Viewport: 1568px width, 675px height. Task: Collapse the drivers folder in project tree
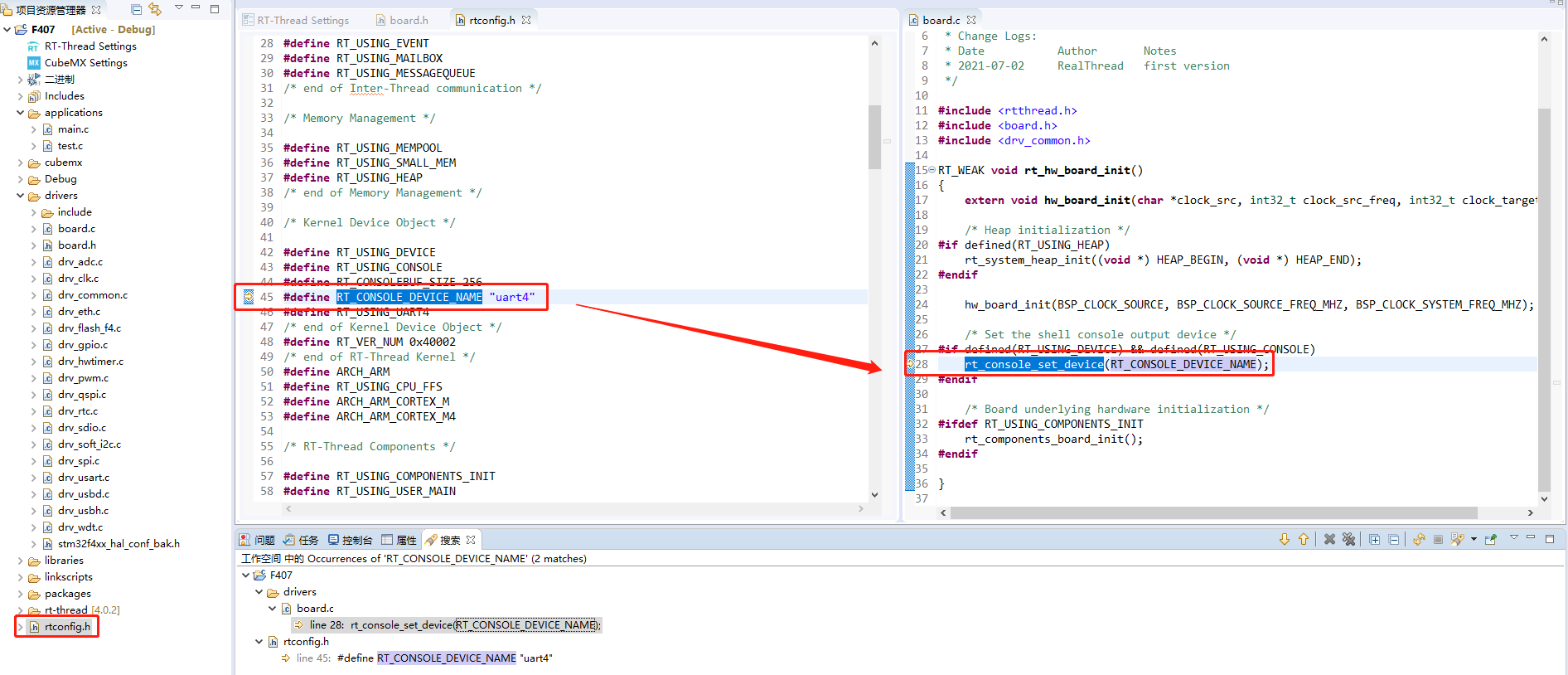click(21, 195)
